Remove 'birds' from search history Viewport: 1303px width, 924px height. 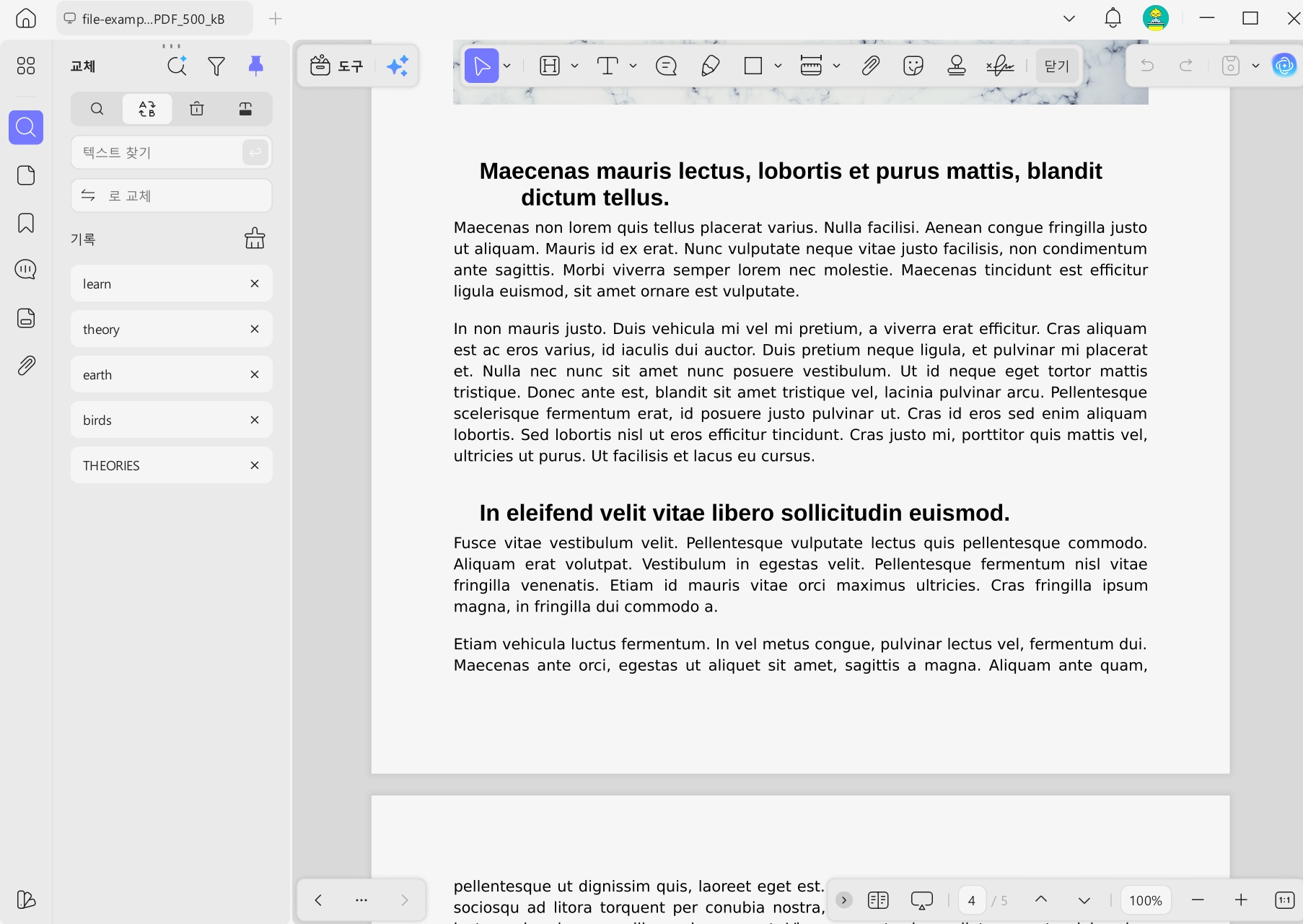pyautogui.click(x=255, y=420)
